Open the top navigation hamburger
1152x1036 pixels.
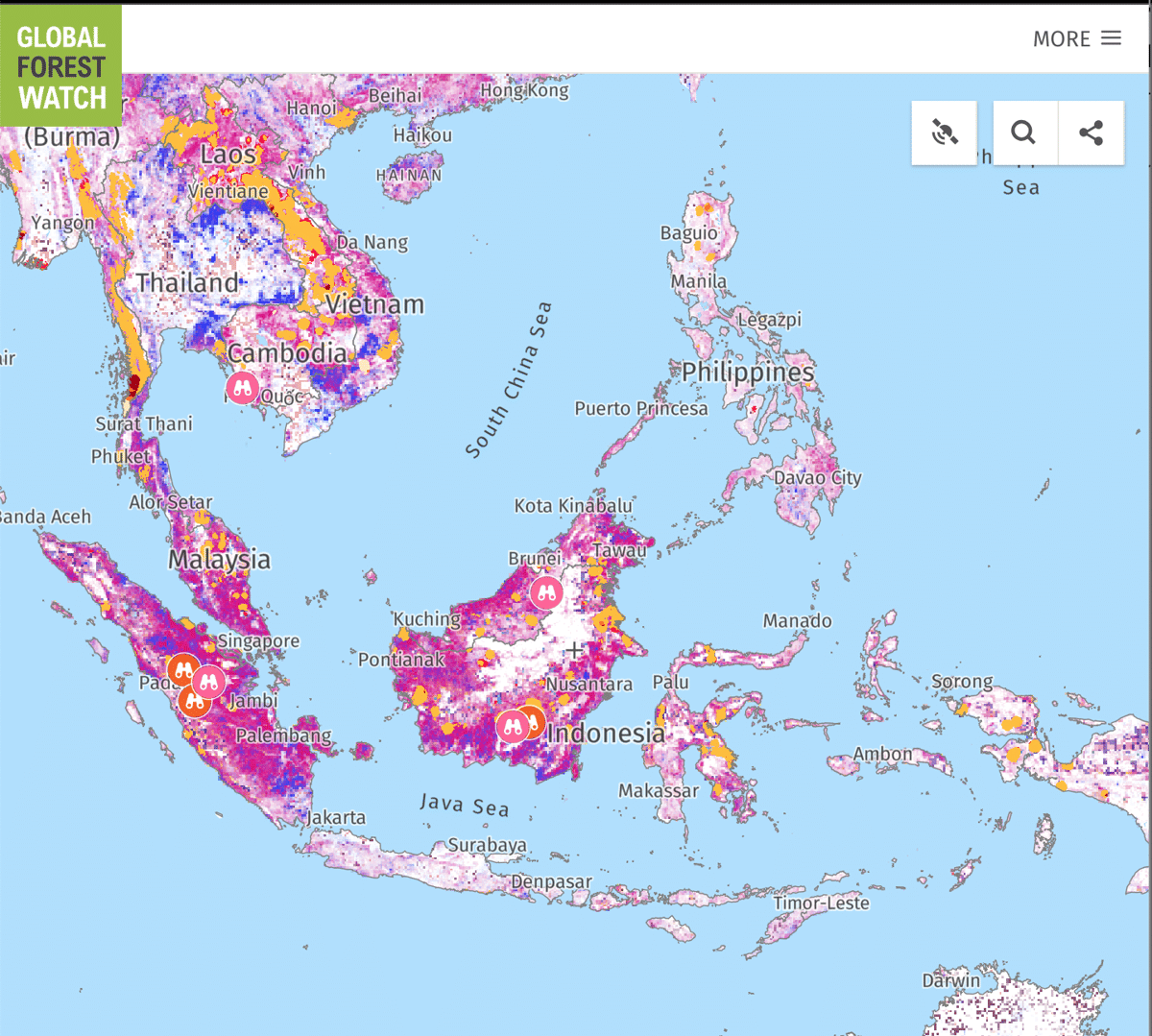[x=1111, y=37]
